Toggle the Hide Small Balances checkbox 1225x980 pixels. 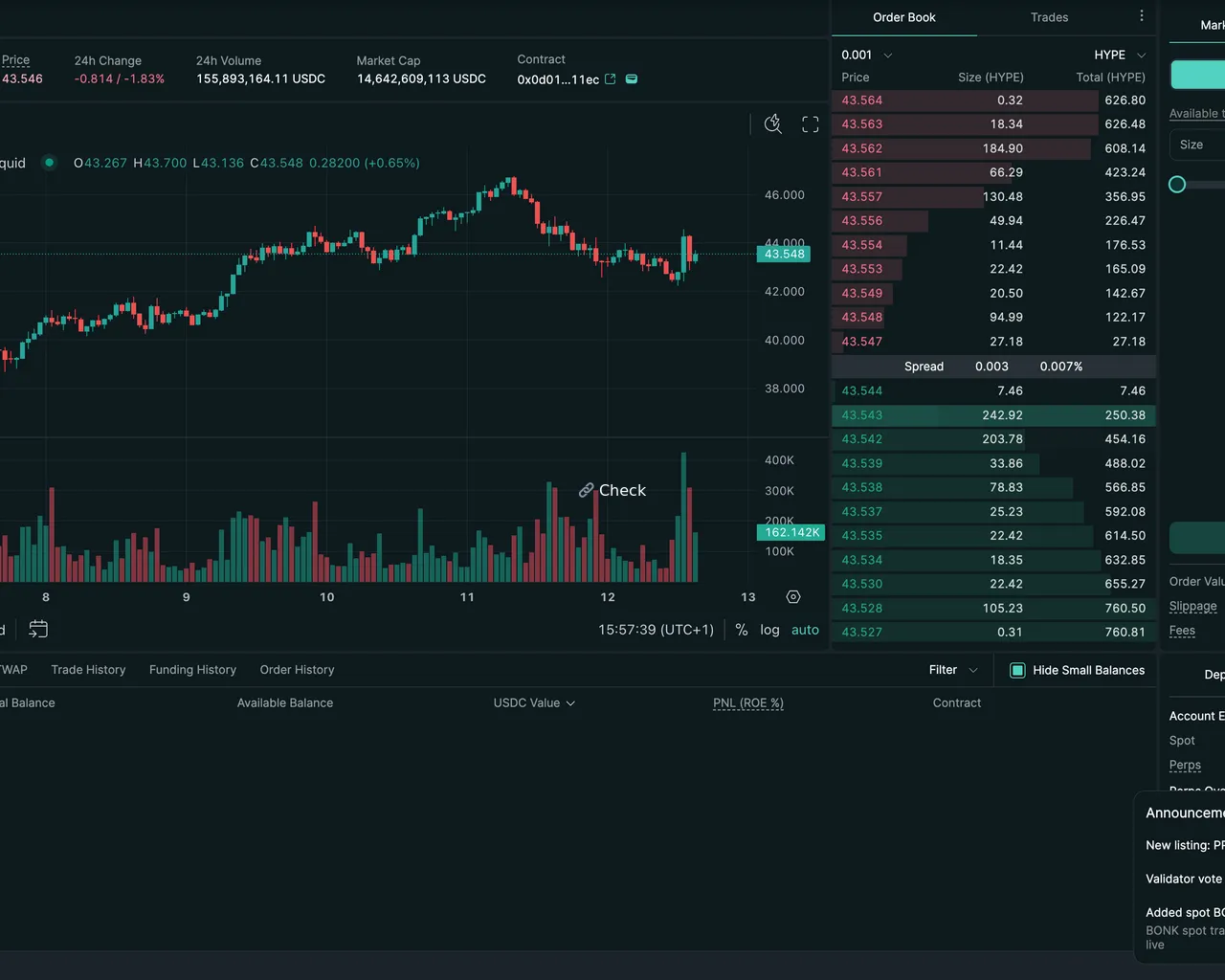(x=1018, y=670)
